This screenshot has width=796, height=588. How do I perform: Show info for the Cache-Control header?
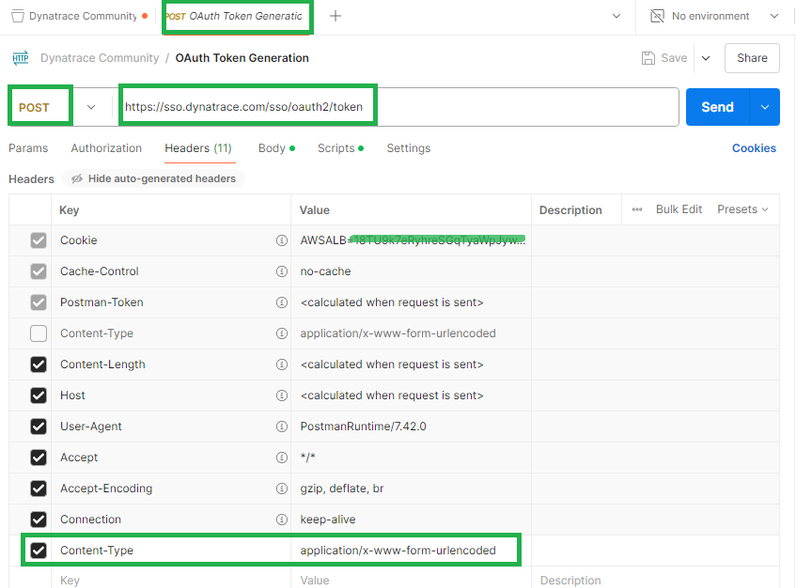(281, 272)
